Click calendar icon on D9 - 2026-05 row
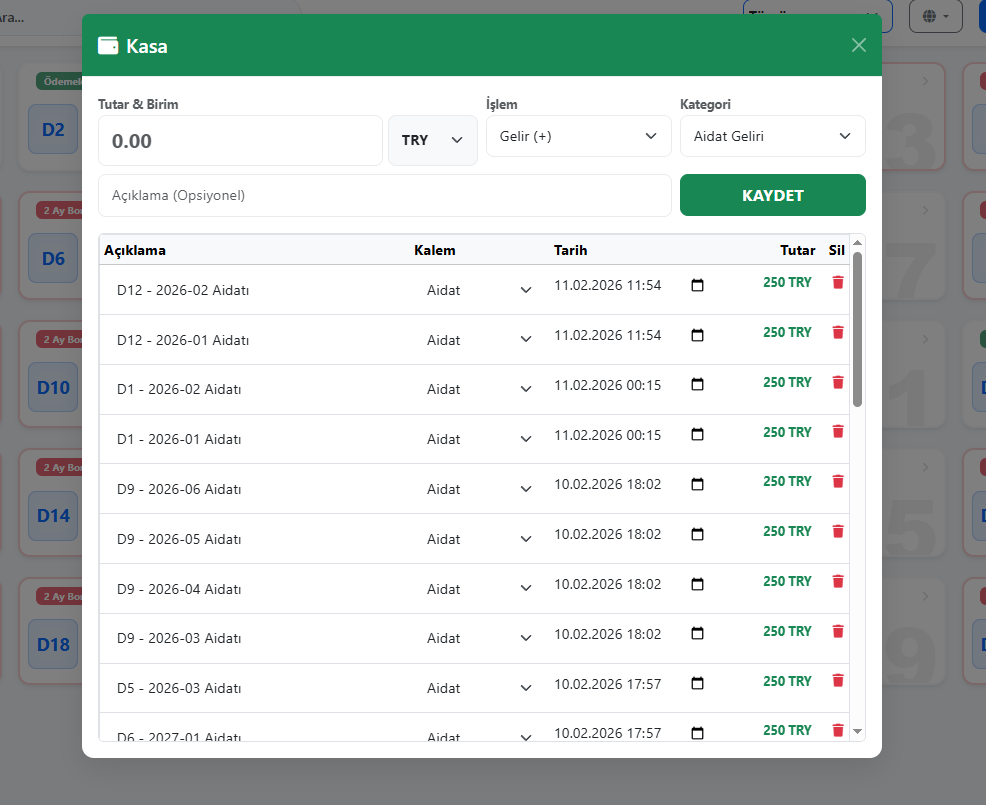The image size is (986, 805). coord(698,535)
